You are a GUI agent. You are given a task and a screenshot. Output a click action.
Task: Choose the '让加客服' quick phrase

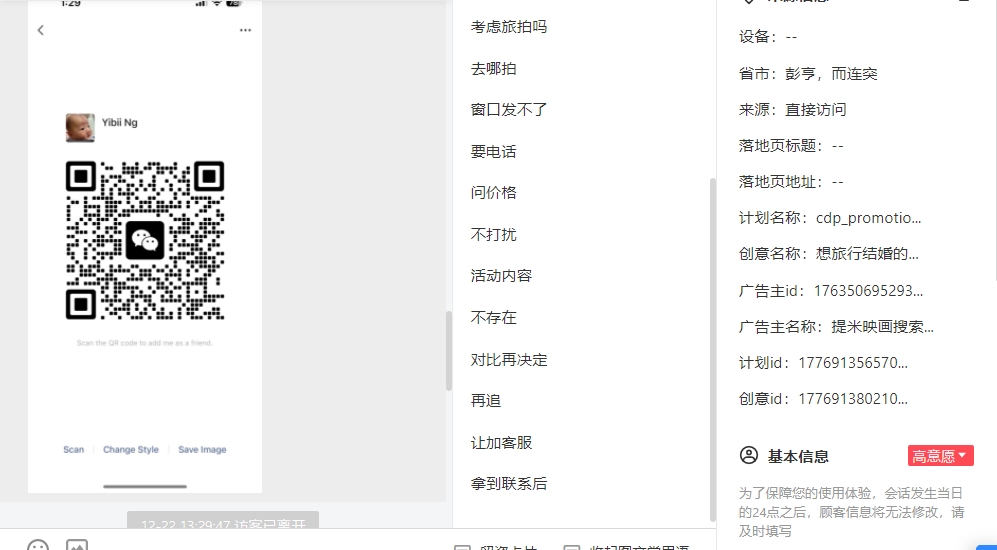click(501, 443)
